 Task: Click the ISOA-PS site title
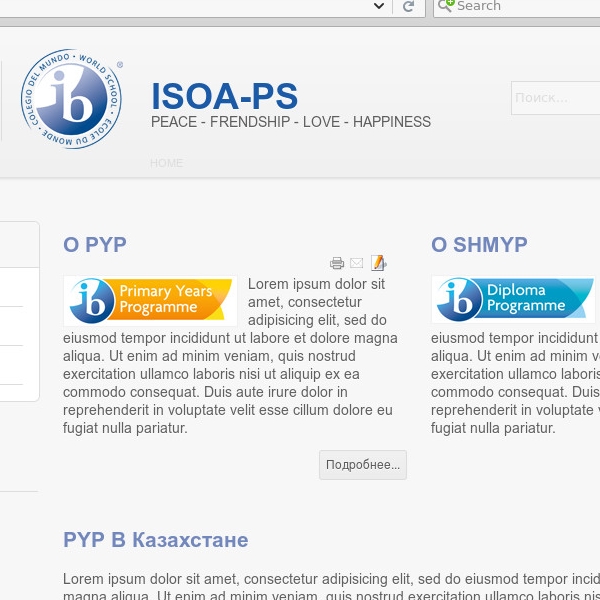point(225,96)
